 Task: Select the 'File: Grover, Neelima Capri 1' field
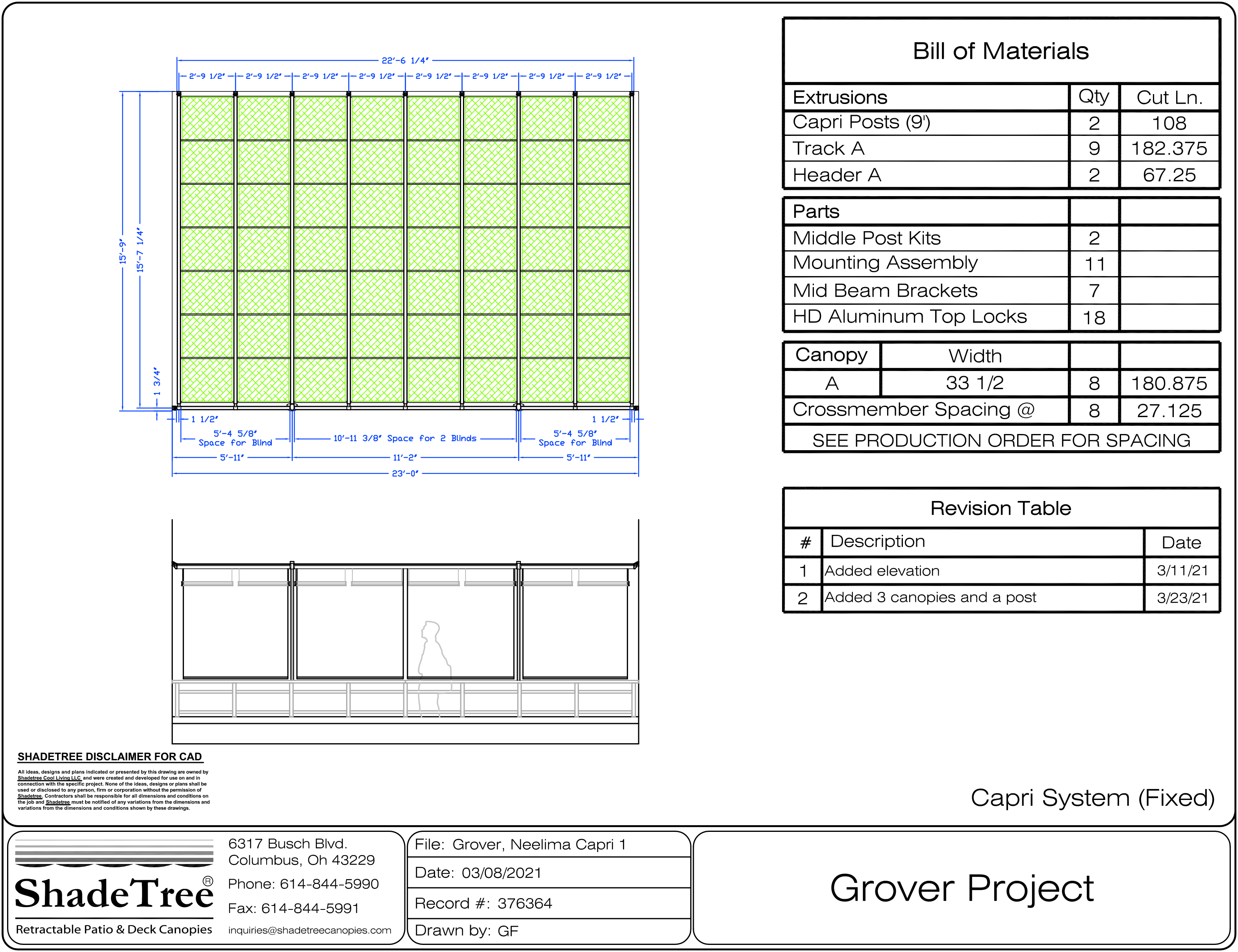(x=549, y=845)
